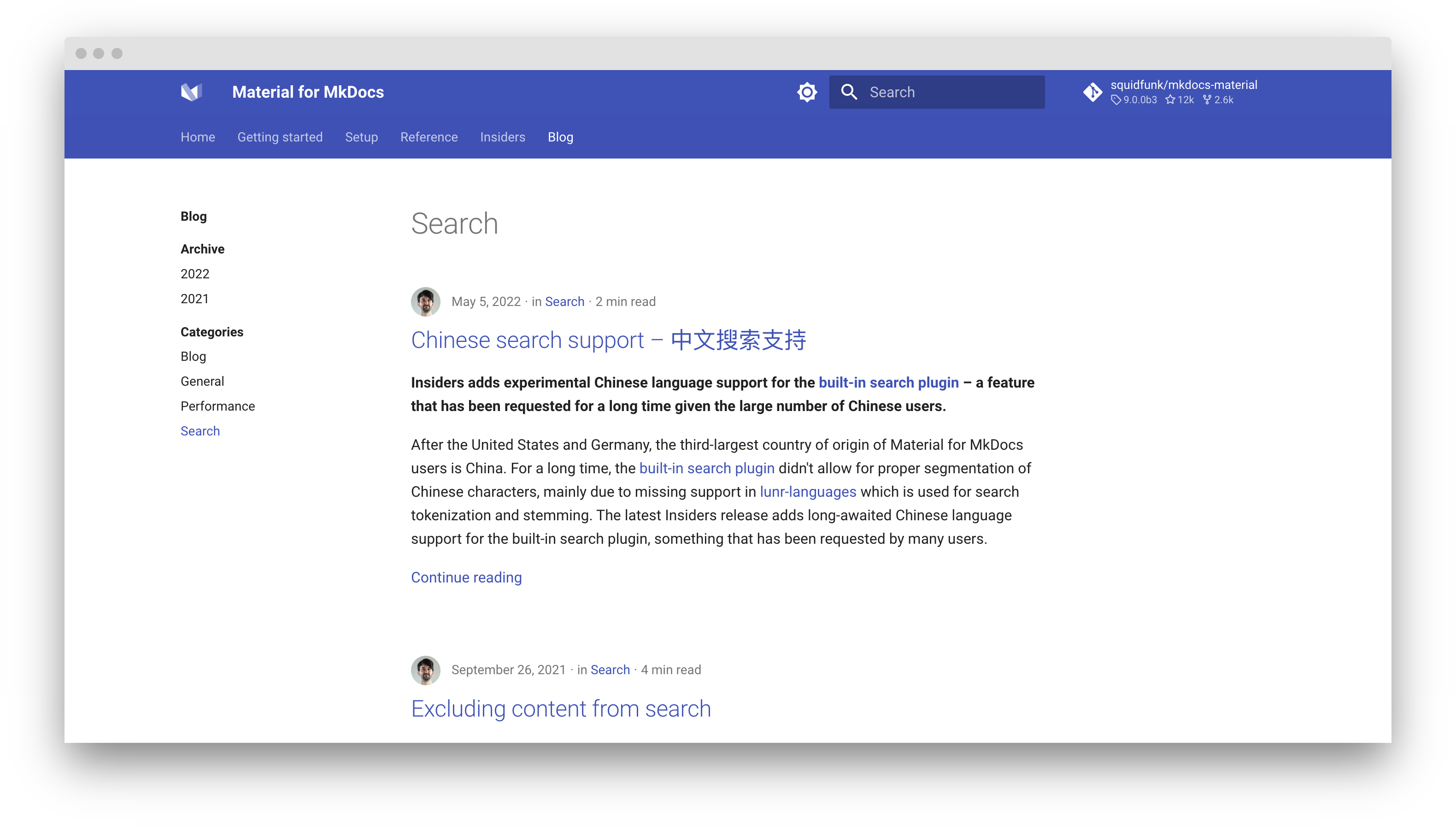Viewport: 1456px width, 835px height.
Task: Open the 2022 archive in the sidebar
Action: [195, 274]
